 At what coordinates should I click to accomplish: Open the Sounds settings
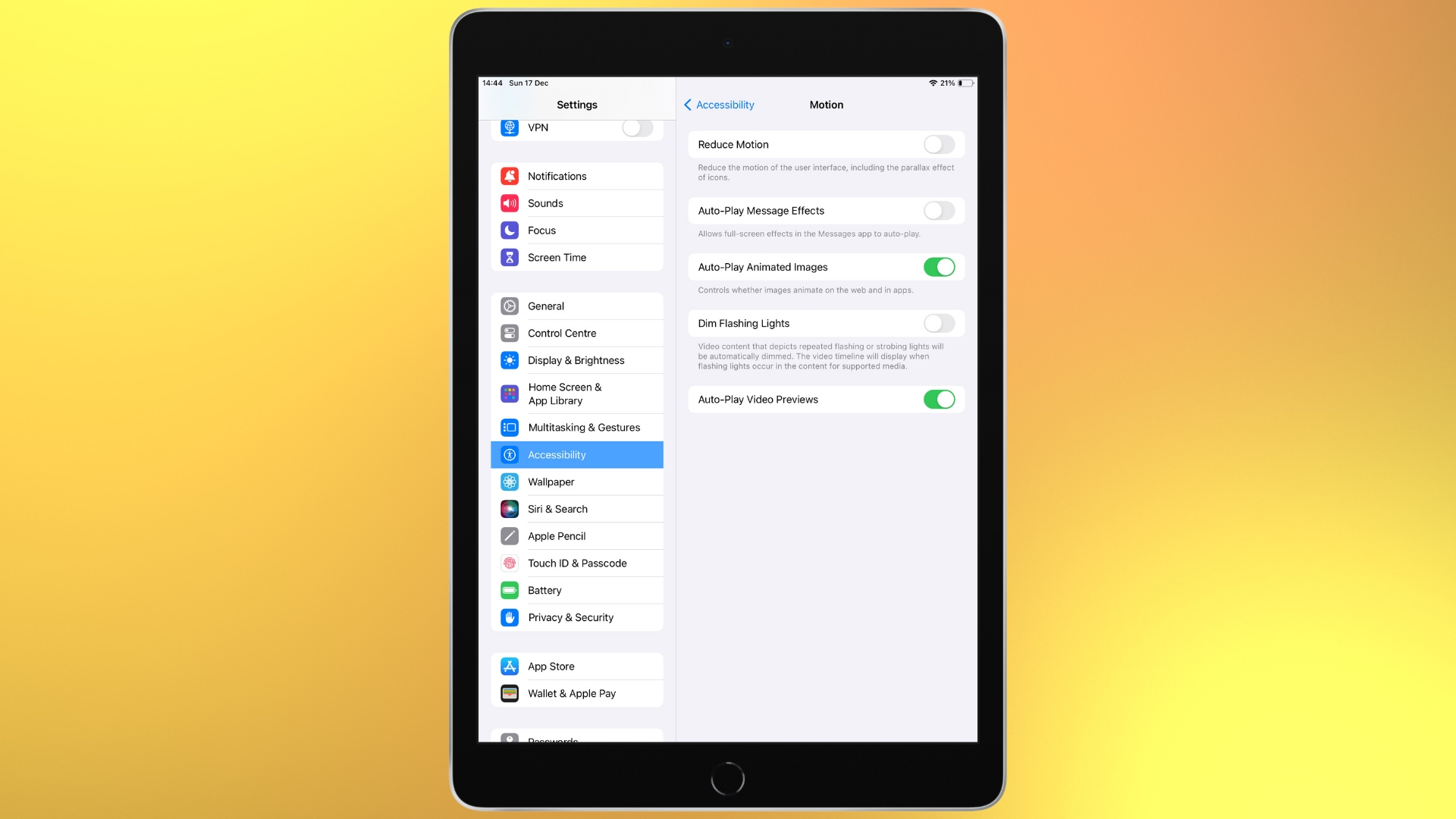(x=576, y=203)
